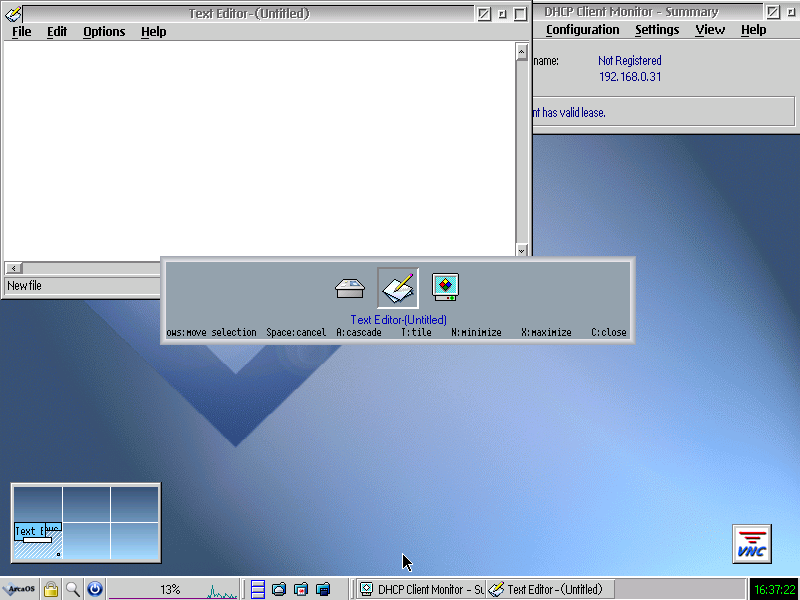The image size is (800, 600).
Task: Click the padlock lockup icon in taskbar
Action: click(x=50, y=589)
